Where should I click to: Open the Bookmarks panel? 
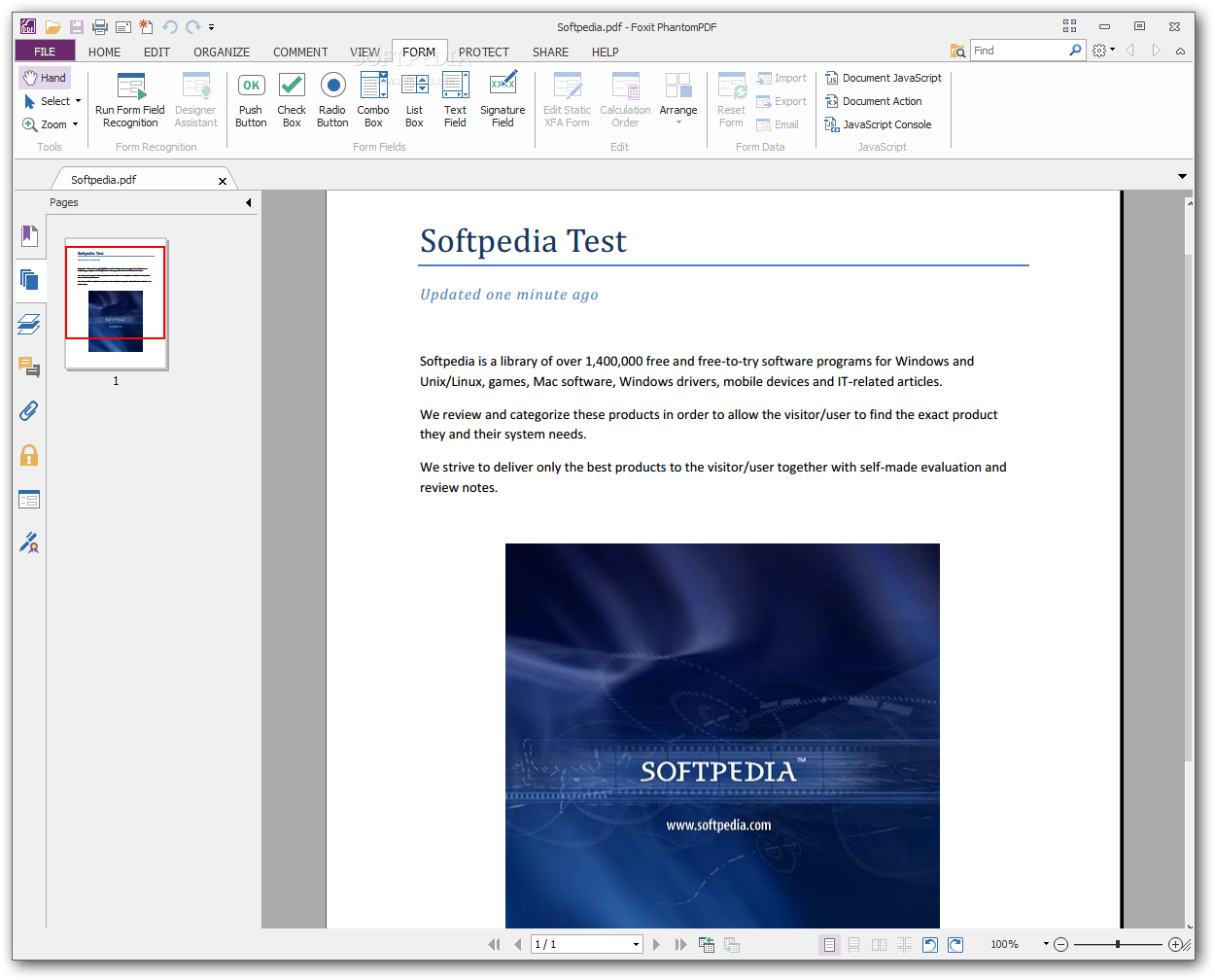[x=29, y=235]
